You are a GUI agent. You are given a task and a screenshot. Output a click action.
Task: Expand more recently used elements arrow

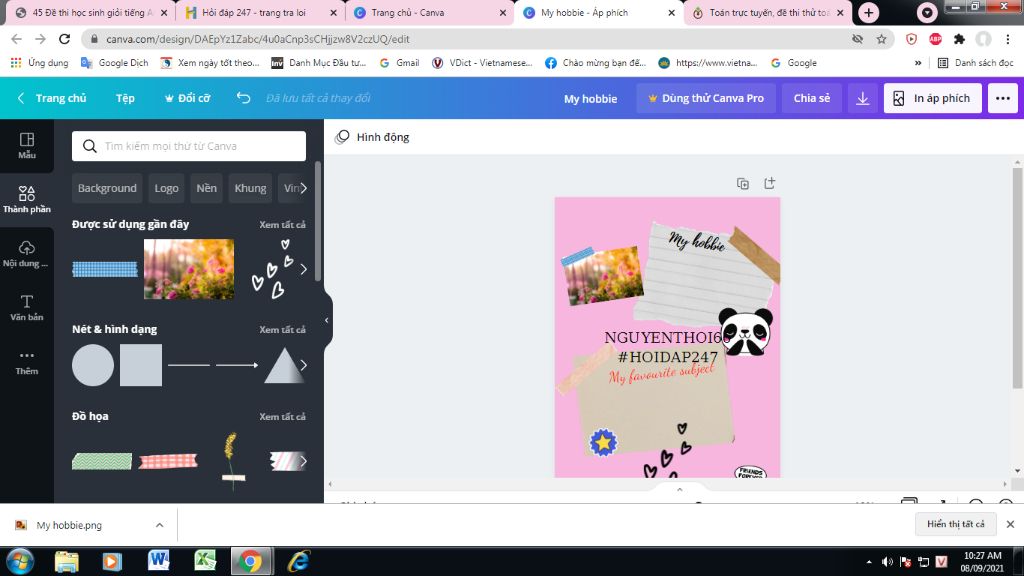[x=303, y=269]
